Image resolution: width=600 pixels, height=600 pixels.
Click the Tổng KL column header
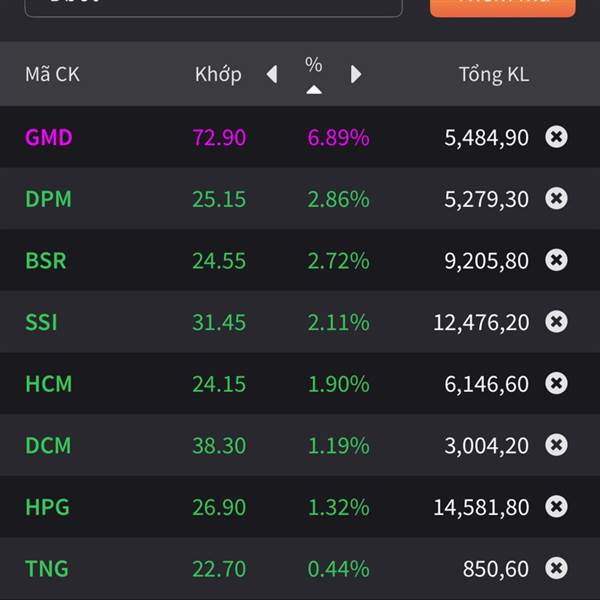pyautogui.click(x=493, y=74)
